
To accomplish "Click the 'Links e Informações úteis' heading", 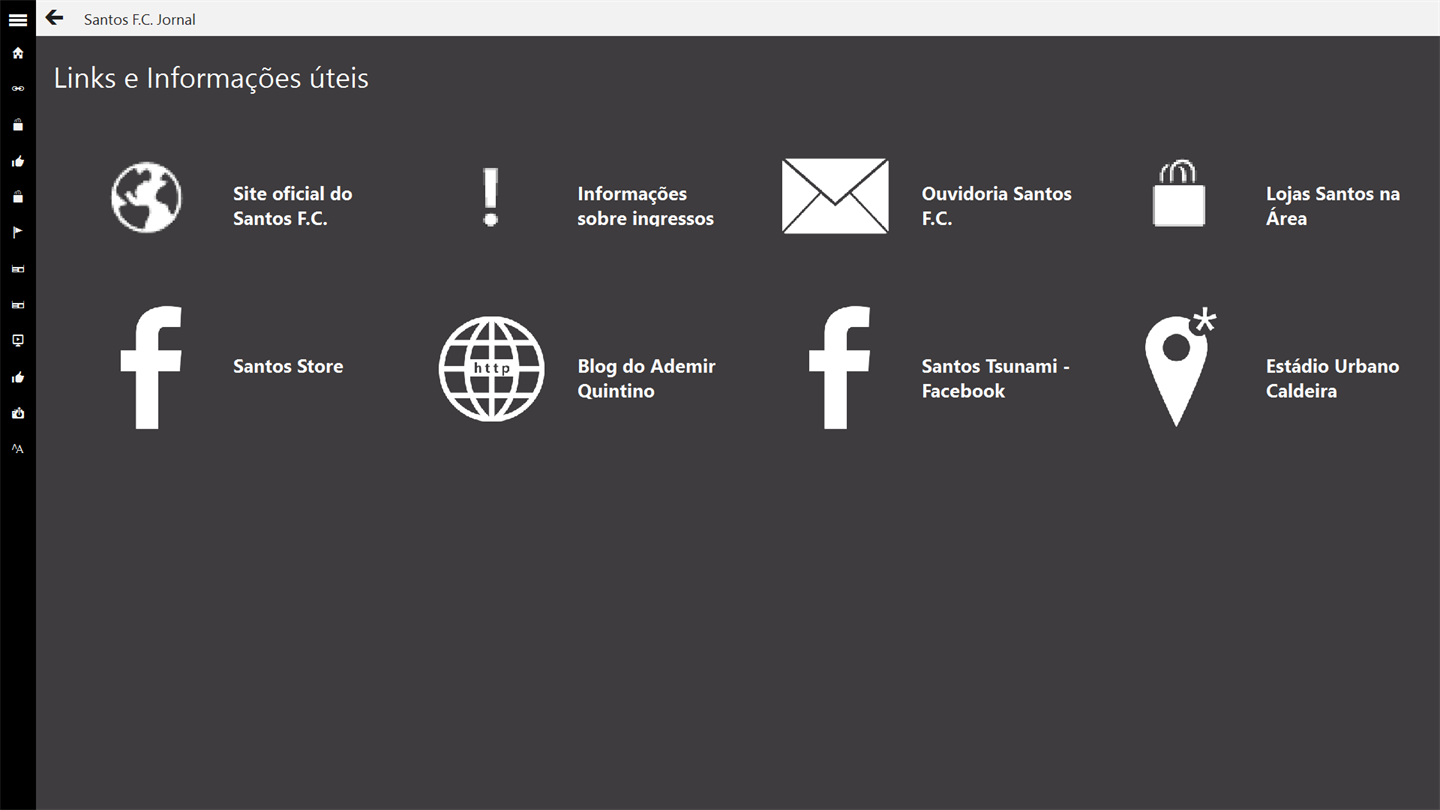I will tap(211, 78).
